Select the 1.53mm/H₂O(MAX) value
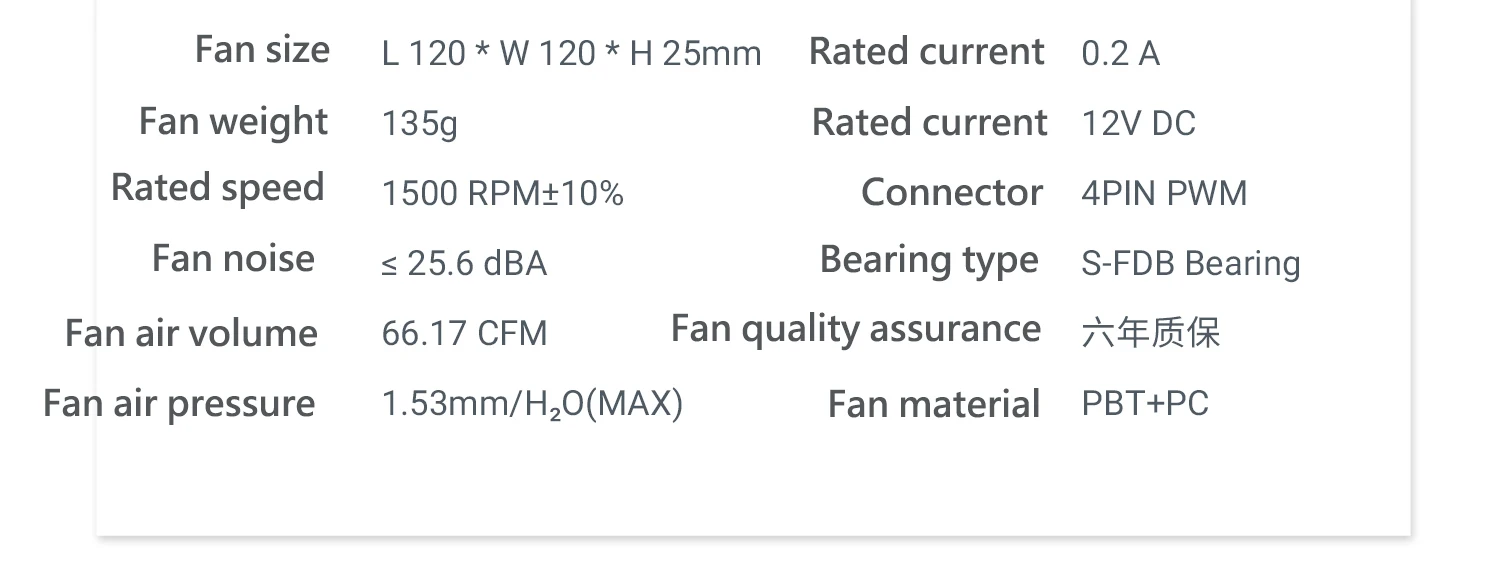 (x=532, y=404)
